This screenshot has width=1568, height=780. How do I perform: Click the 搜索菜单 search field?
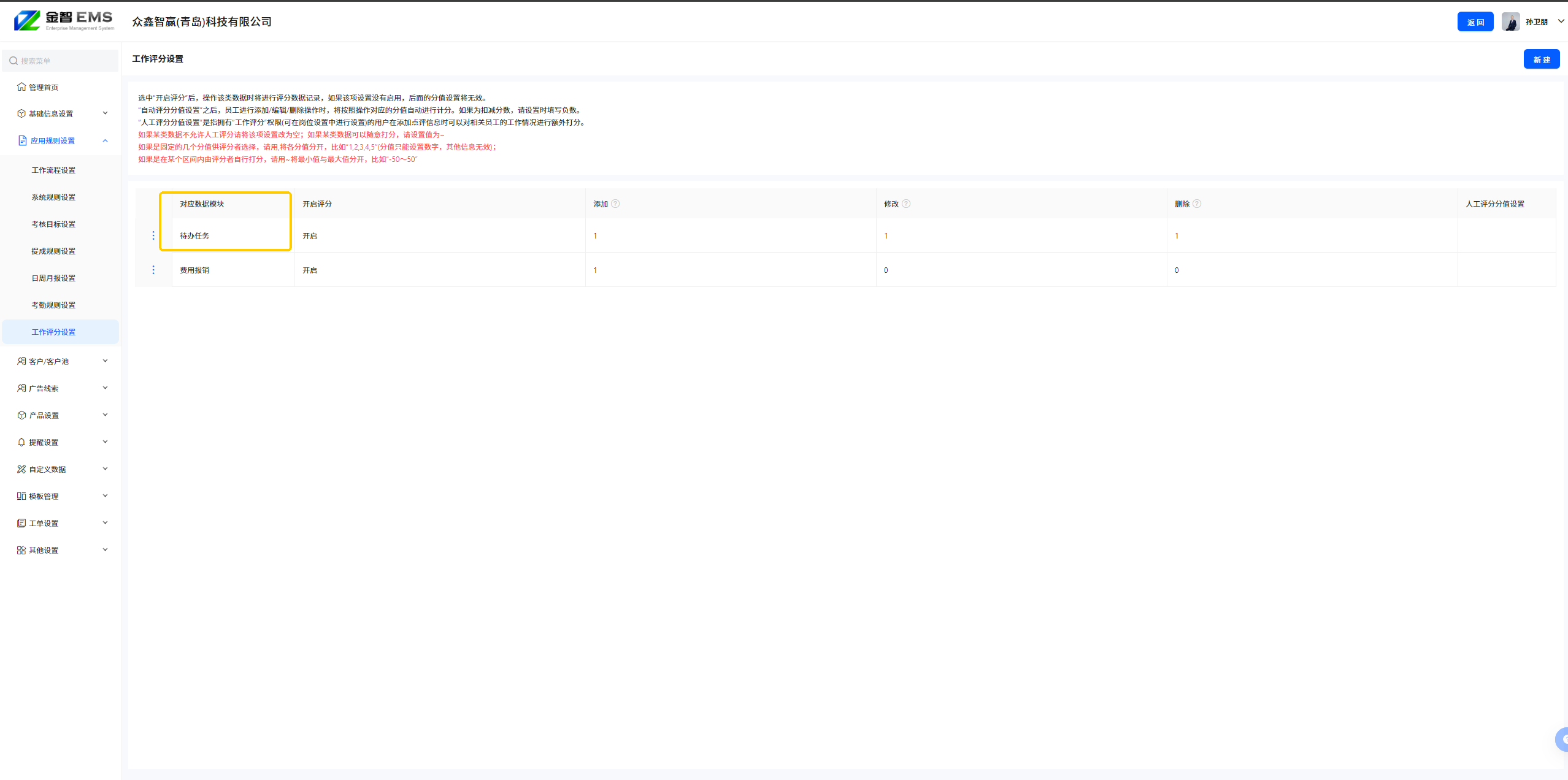coord(61,61)
